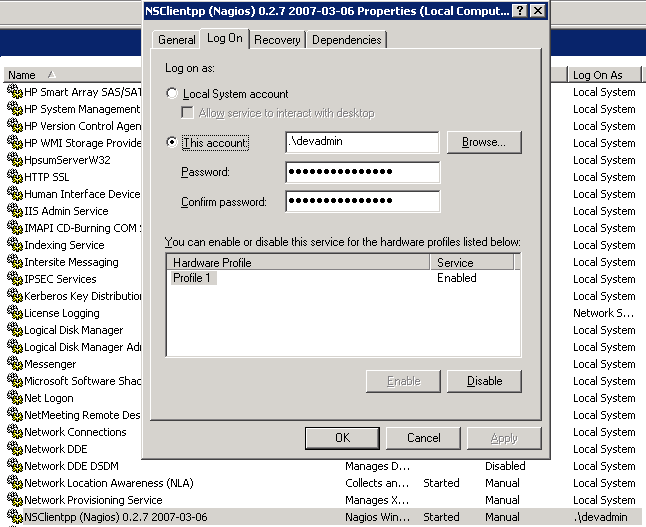The image size is (646, 527).
Task: Switch to the General tab
Action: (176, 40)
